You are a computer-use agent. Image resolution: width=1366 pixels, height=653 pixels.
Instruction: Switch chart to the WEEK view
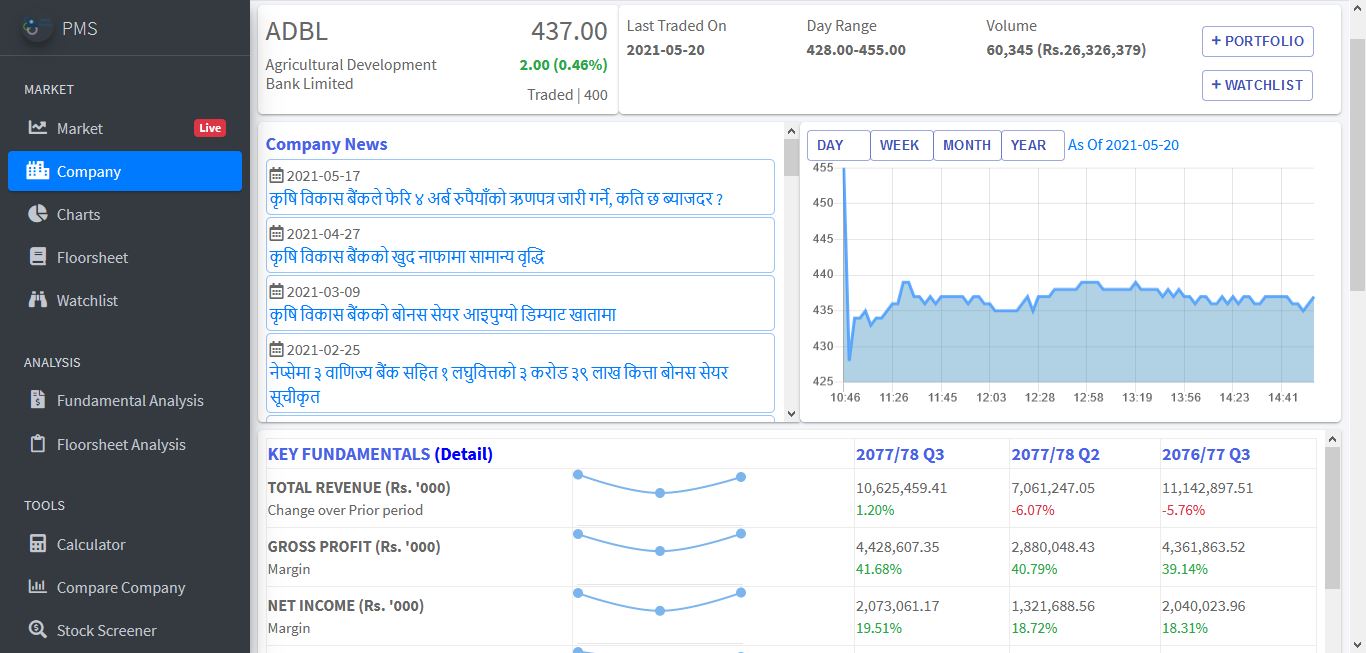(900, 145)
